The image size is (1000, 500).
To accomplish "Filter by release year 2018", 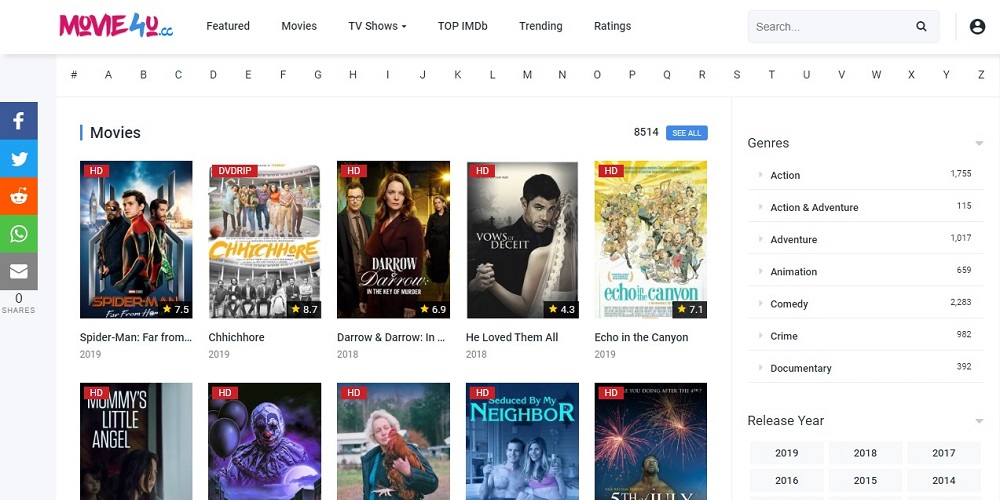I will (x=865, y=453).
